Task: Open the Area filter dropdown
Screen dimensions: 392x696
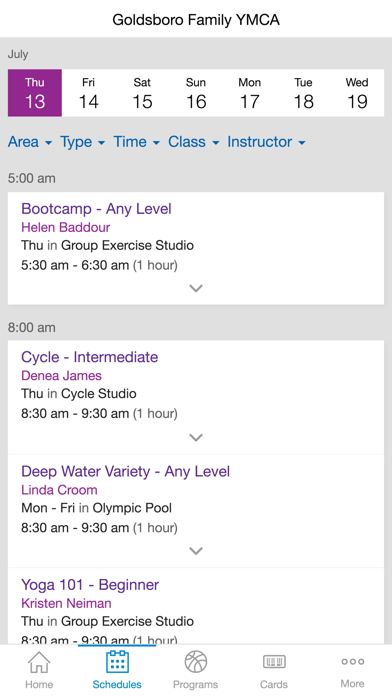Action: [x=30, y=142]
